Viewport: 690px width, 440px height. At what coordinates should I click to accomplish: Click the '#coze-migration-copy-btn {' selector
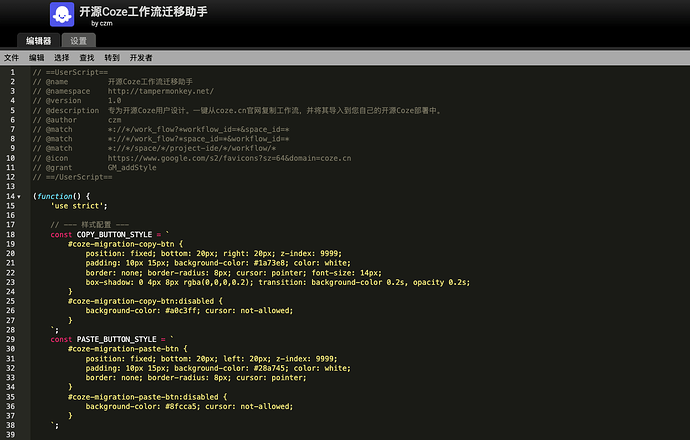point(125,244)
